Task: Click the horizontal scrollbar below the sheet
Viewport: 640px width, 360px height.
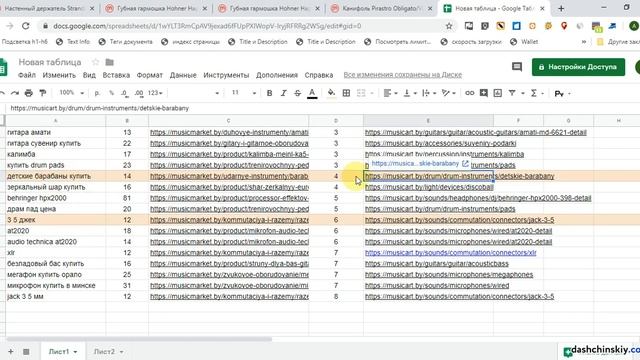Action: click(139, 339)
